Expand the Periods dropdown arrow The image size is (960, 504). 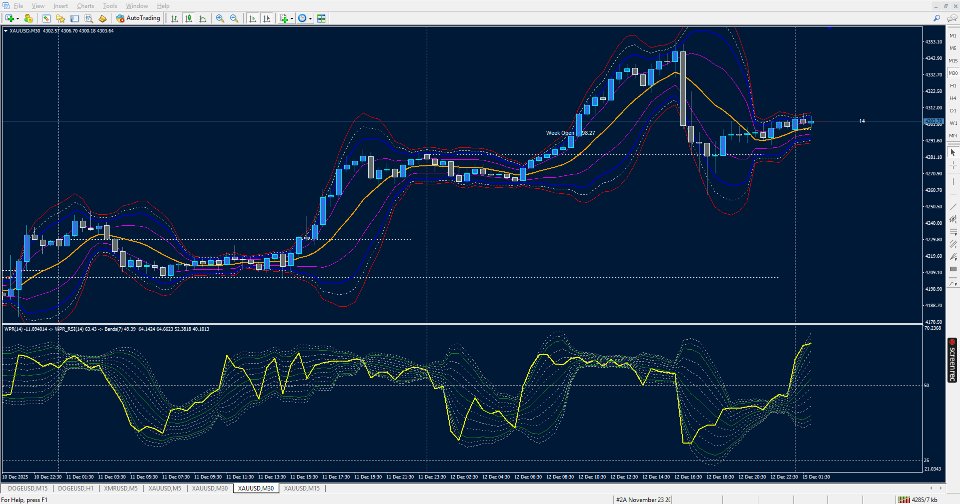point(310,18)
